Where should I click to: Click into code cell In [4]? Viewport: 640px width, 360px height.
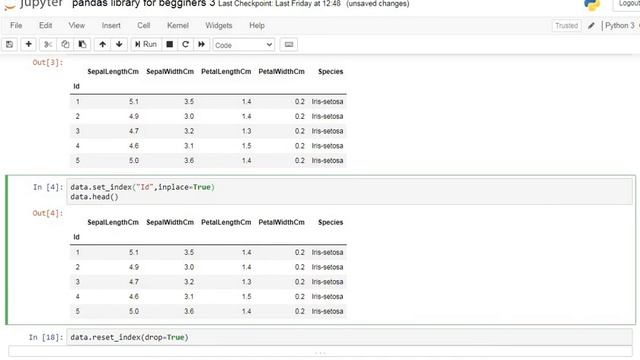[350, 192]
